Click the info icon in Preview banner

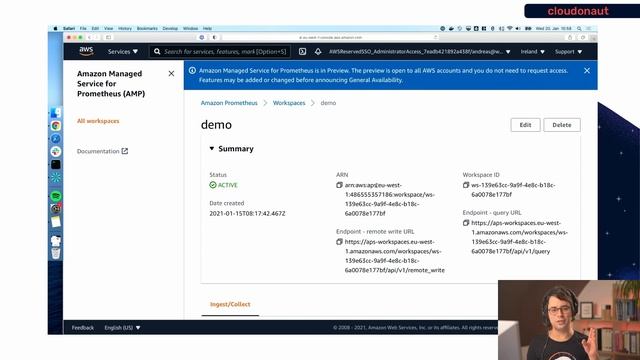point(192,71)
